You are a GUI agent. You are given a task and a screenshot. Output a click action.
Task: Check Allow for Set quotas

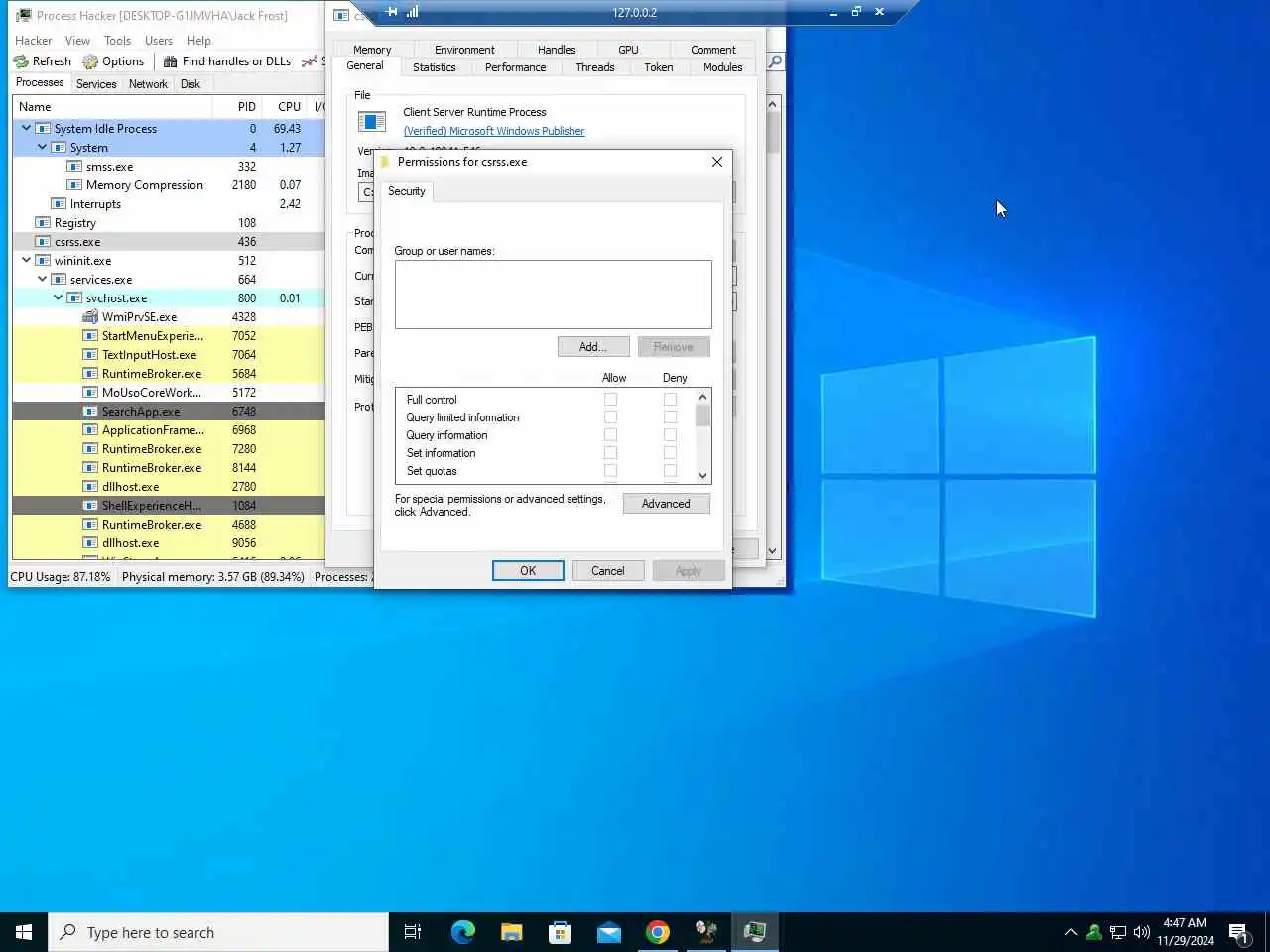pos(610,471)
